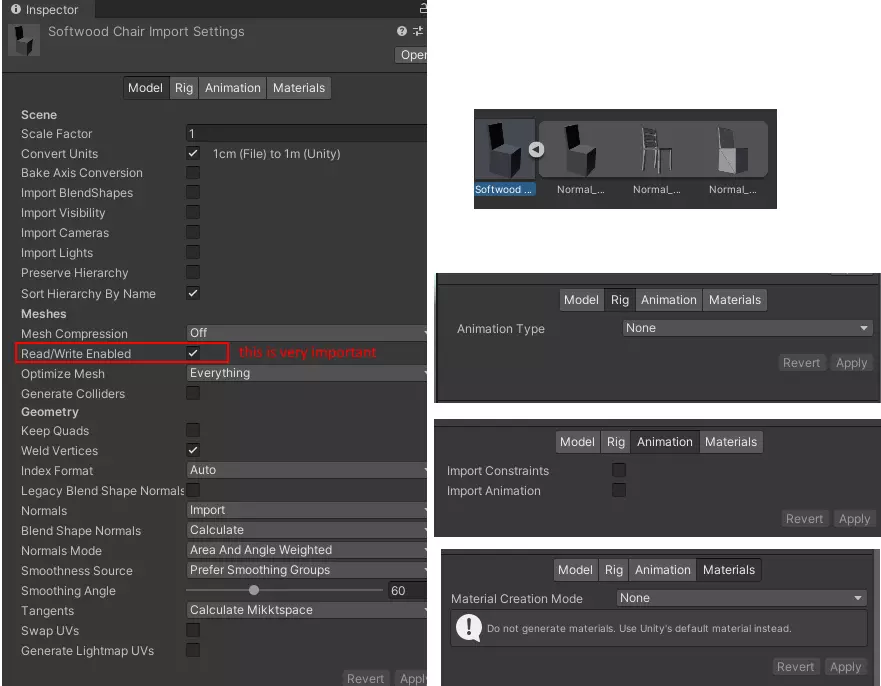Screen dimensions: 881x686
Task: Select the first Normal_ cube chair thumbnail
Action: tap(580, 149)
